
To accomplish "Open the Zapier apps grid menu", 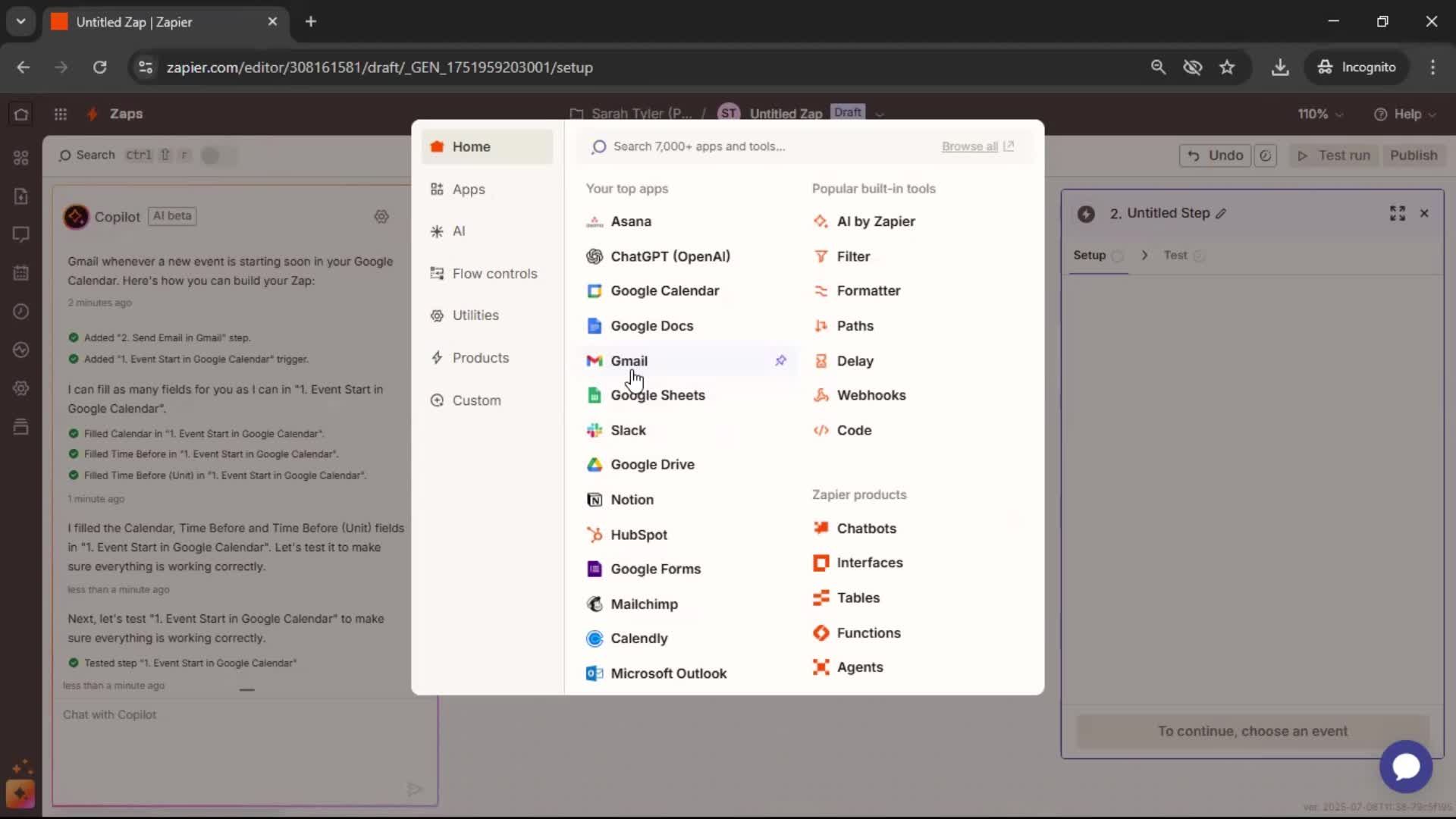I will pyautogui.click(x=61, y=114).
